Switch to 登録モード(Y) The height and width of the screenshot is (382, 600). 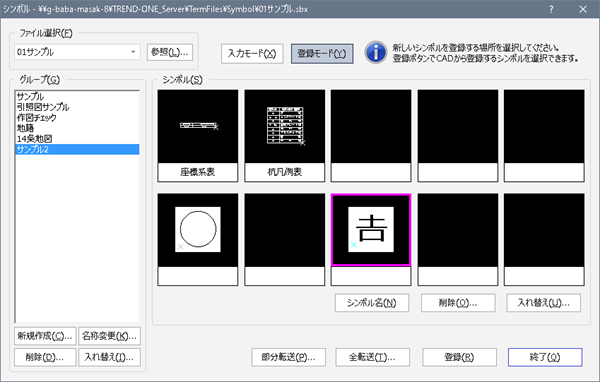(x=322, y=53)
